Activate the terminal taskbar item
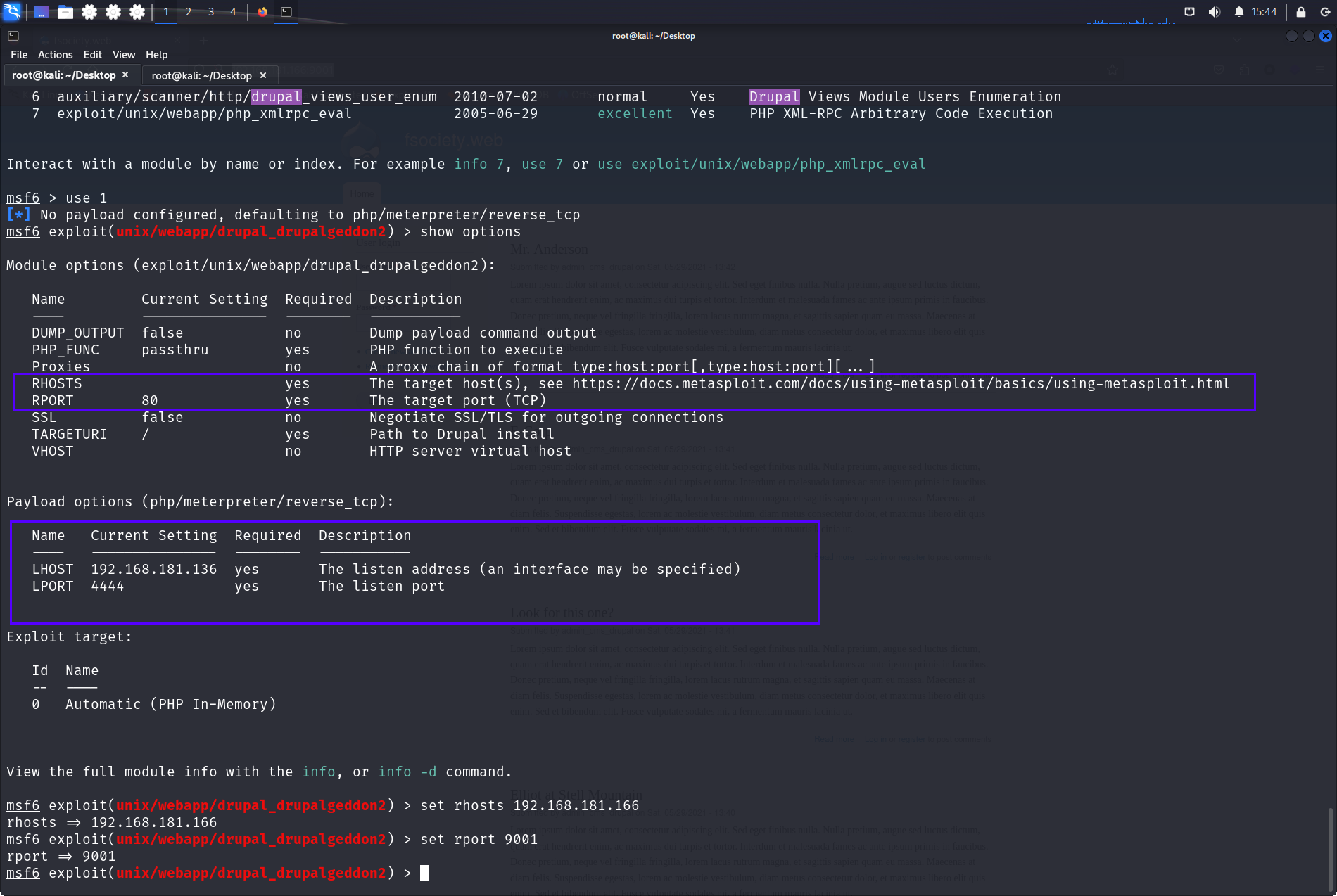This screenshot has height=896, width=1337. pyautogui.click(x=286, y=12)
